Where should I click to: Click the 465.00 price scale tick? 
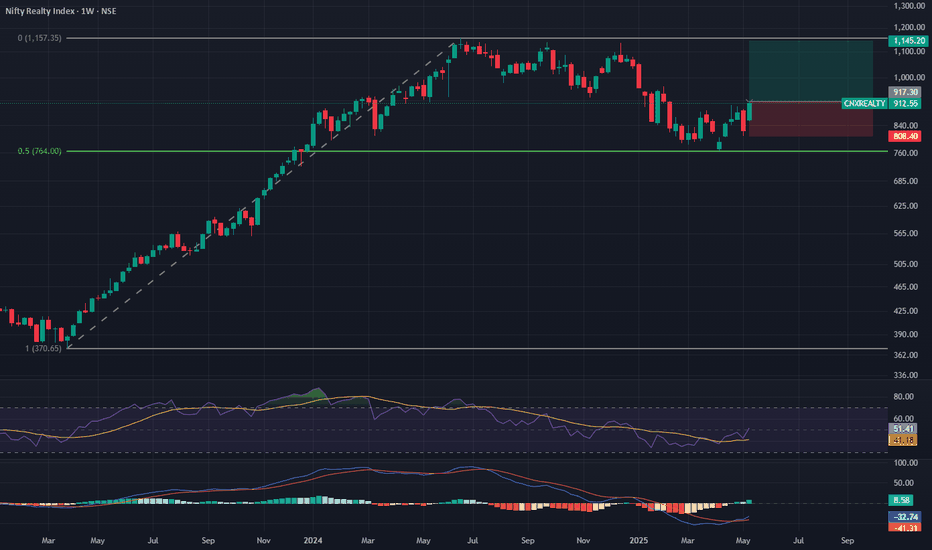(x=906, y=287)
